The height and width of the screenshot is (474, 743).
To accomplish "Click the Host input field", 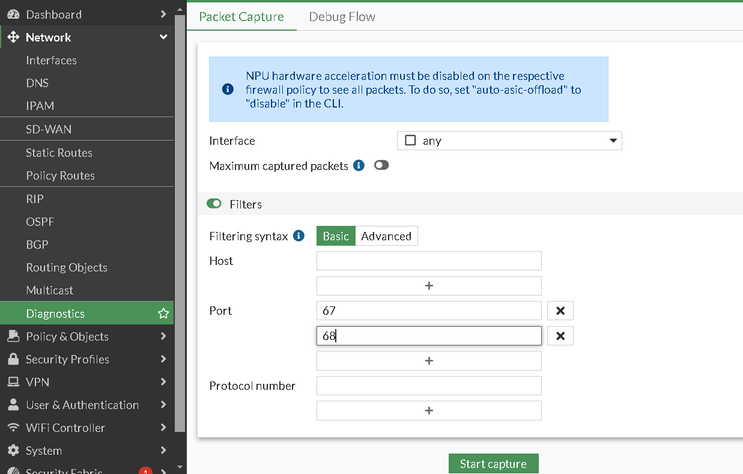I will coord(429,261).
